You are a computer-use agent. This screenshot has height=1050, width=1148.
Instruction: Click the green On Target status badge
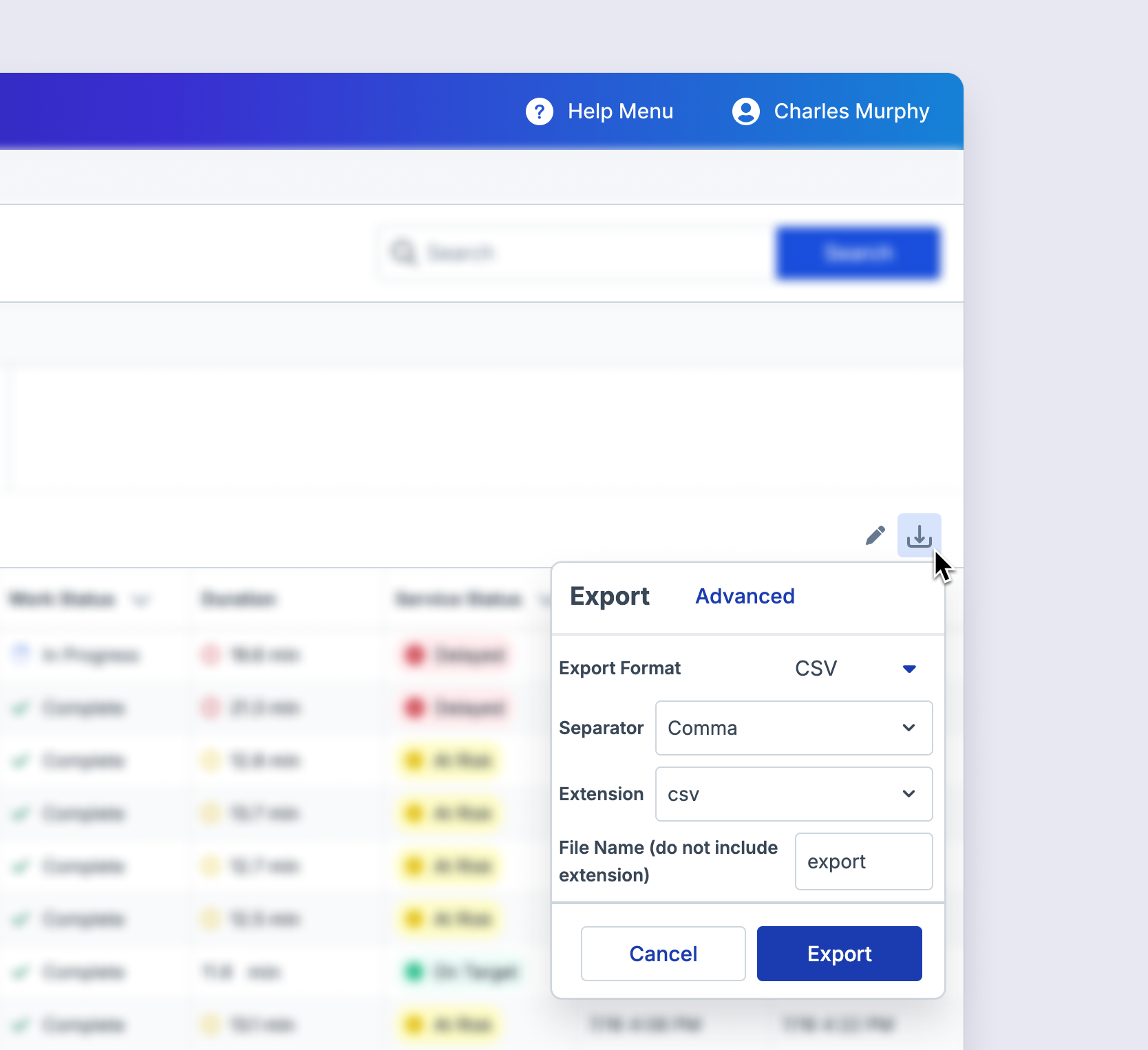[461, 972]
